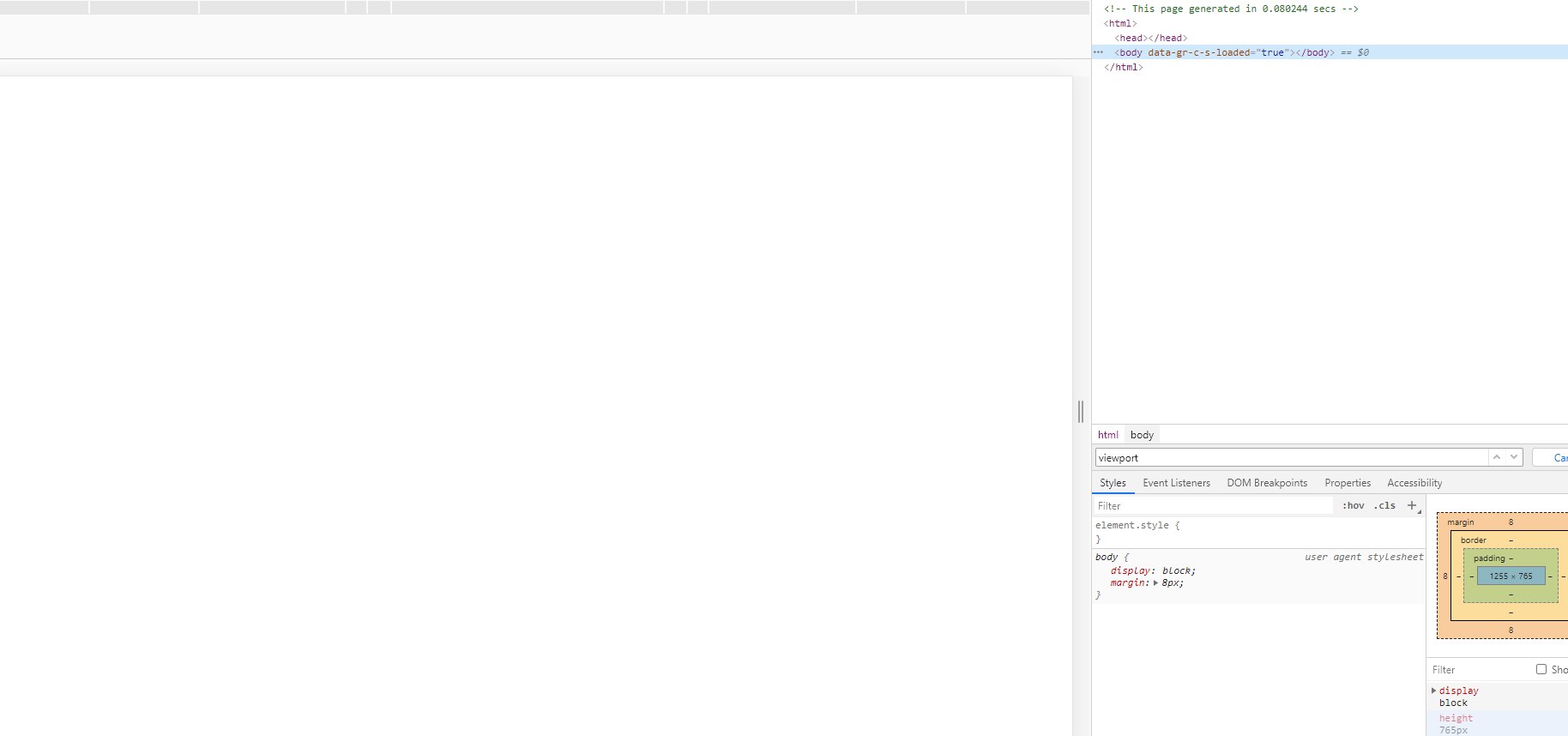Image resolution: width=1568 pixels, height=736 pixels.
Task: Click the Styles pane Filter field
Action: (x=1214, y=506)
